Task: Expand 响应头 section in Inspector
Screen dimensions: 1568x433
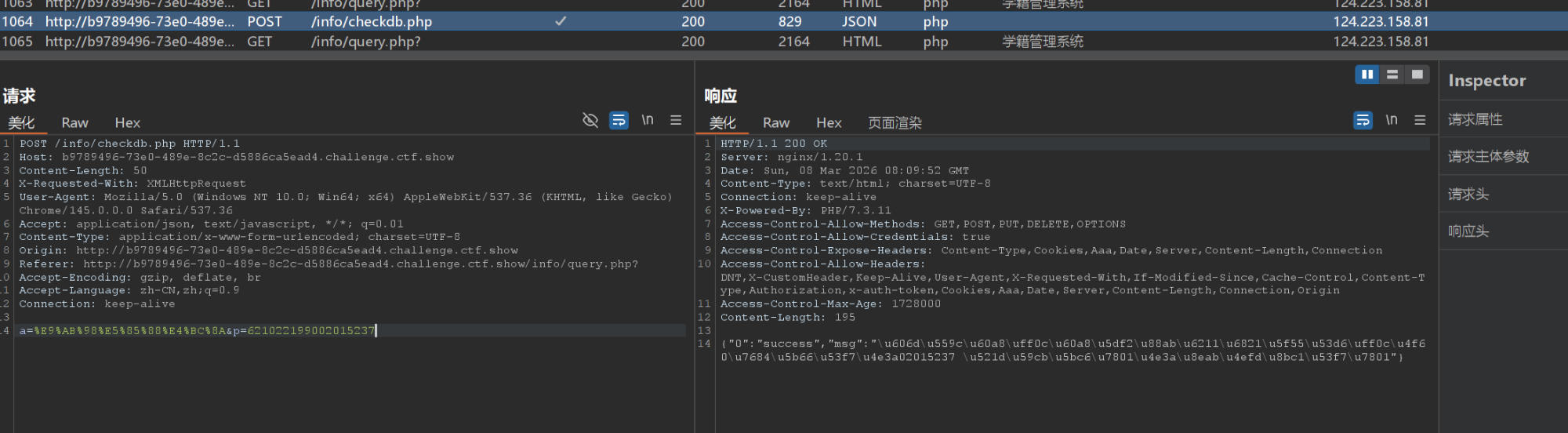Action: (x=1468, y=231)
